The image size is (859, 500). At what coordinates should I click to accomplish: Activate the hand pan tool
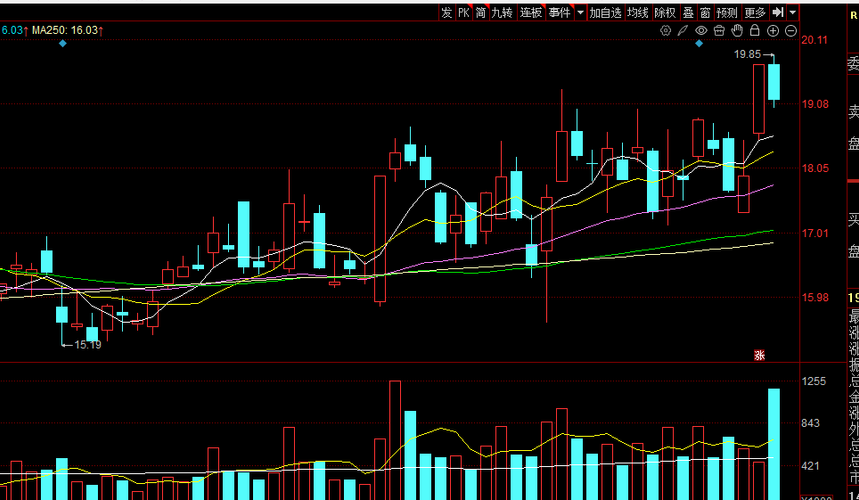737,31
